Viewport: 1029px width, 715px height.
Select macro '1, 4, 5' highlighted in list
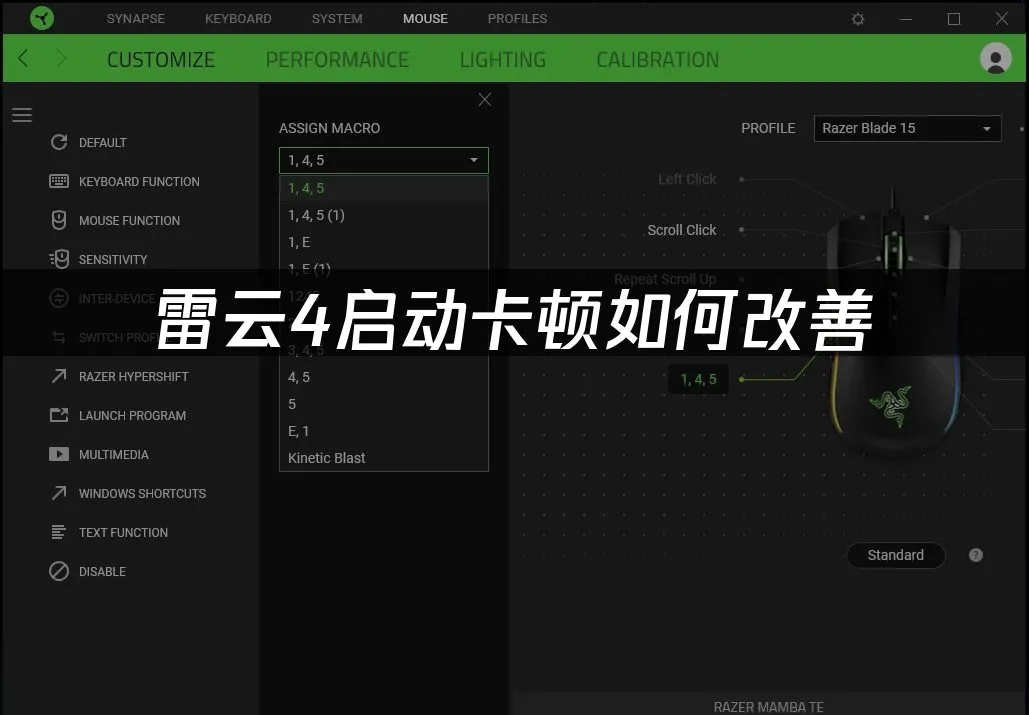pos(384,188)
